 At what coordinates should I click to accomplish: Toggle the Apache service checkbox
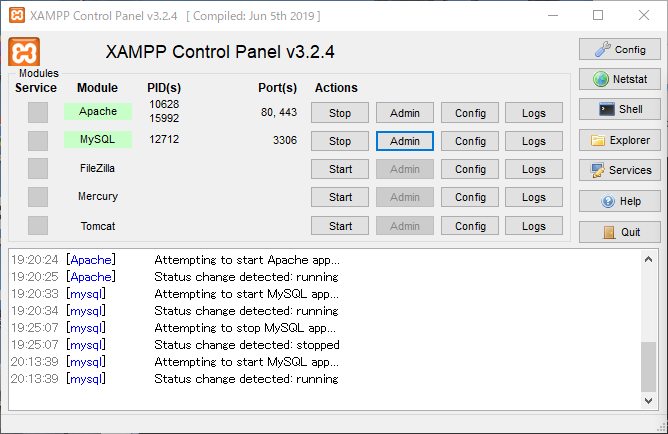click(x=38, y=113)
